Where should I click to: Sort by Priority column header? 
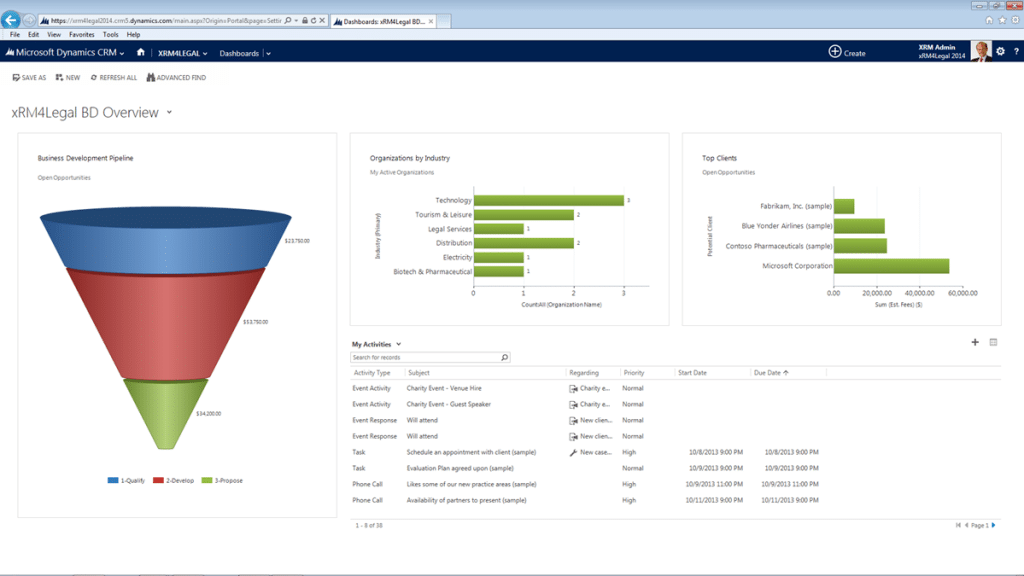633,373
